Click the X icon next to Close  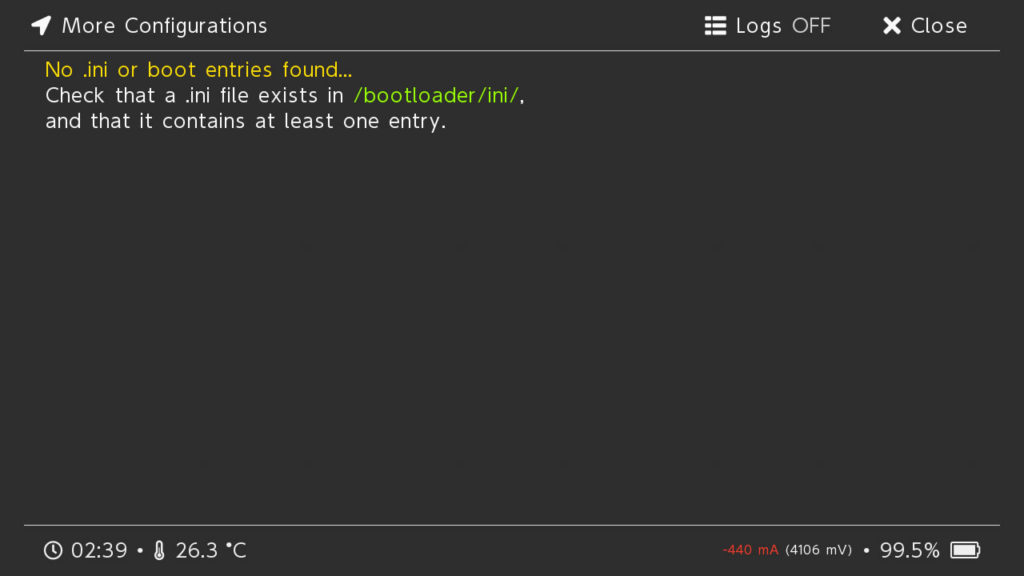pyautogui.click(x=891, y=25)
